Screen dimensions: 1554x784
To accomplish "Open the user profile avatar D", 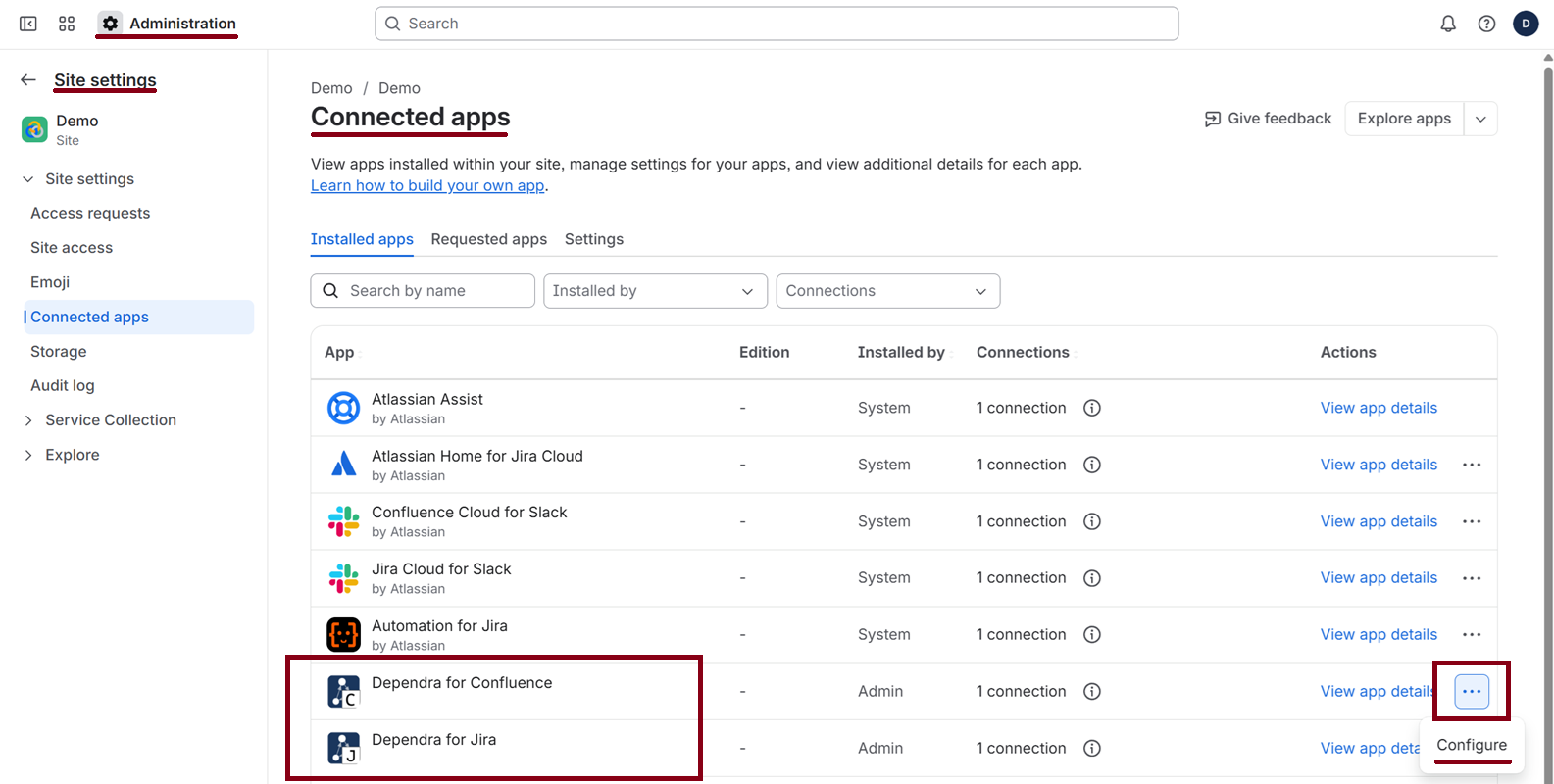I will click(1526, 24).
